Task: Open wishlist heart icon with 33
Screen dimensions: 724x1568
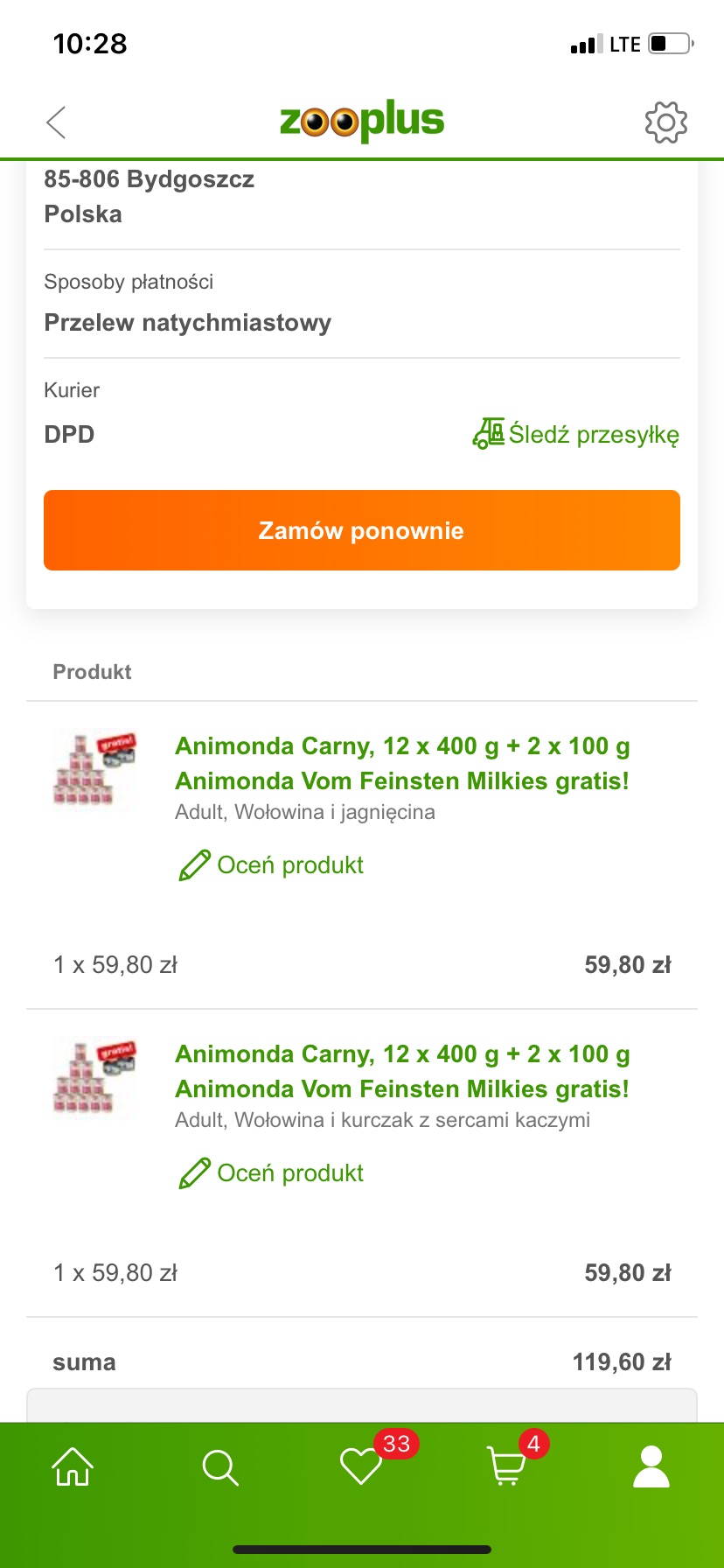Action: coord(361,1466)
